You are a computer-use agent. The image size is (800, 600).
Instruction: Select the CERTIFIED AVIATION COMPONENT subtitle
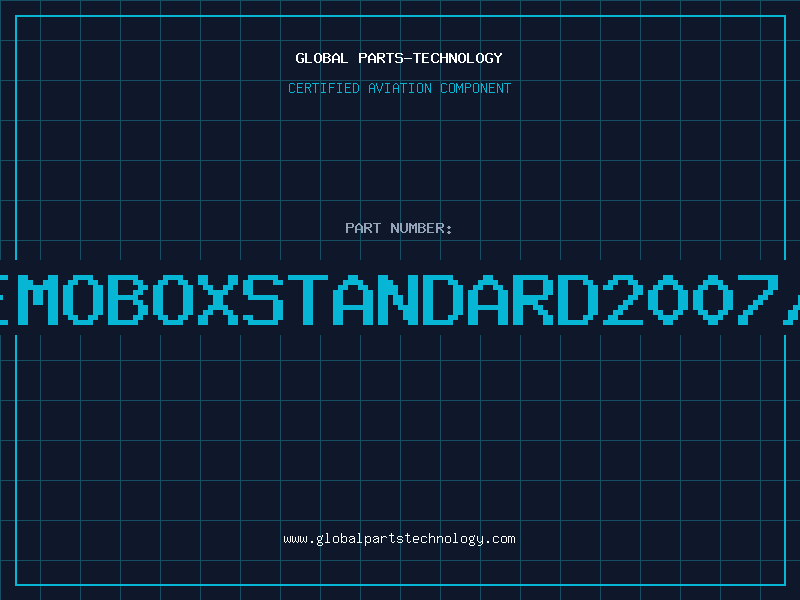tap(399, 88)
